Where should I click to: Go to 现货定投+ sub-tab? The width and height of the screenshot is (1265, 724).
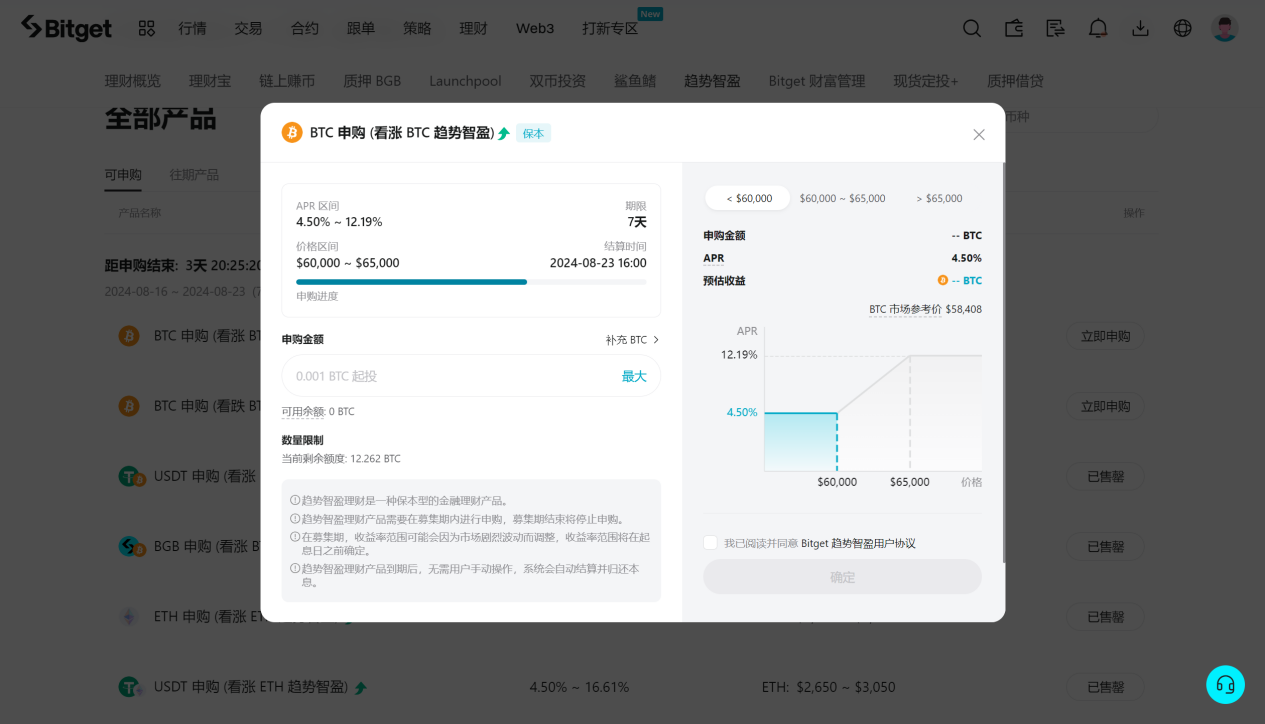click(926, 81)
